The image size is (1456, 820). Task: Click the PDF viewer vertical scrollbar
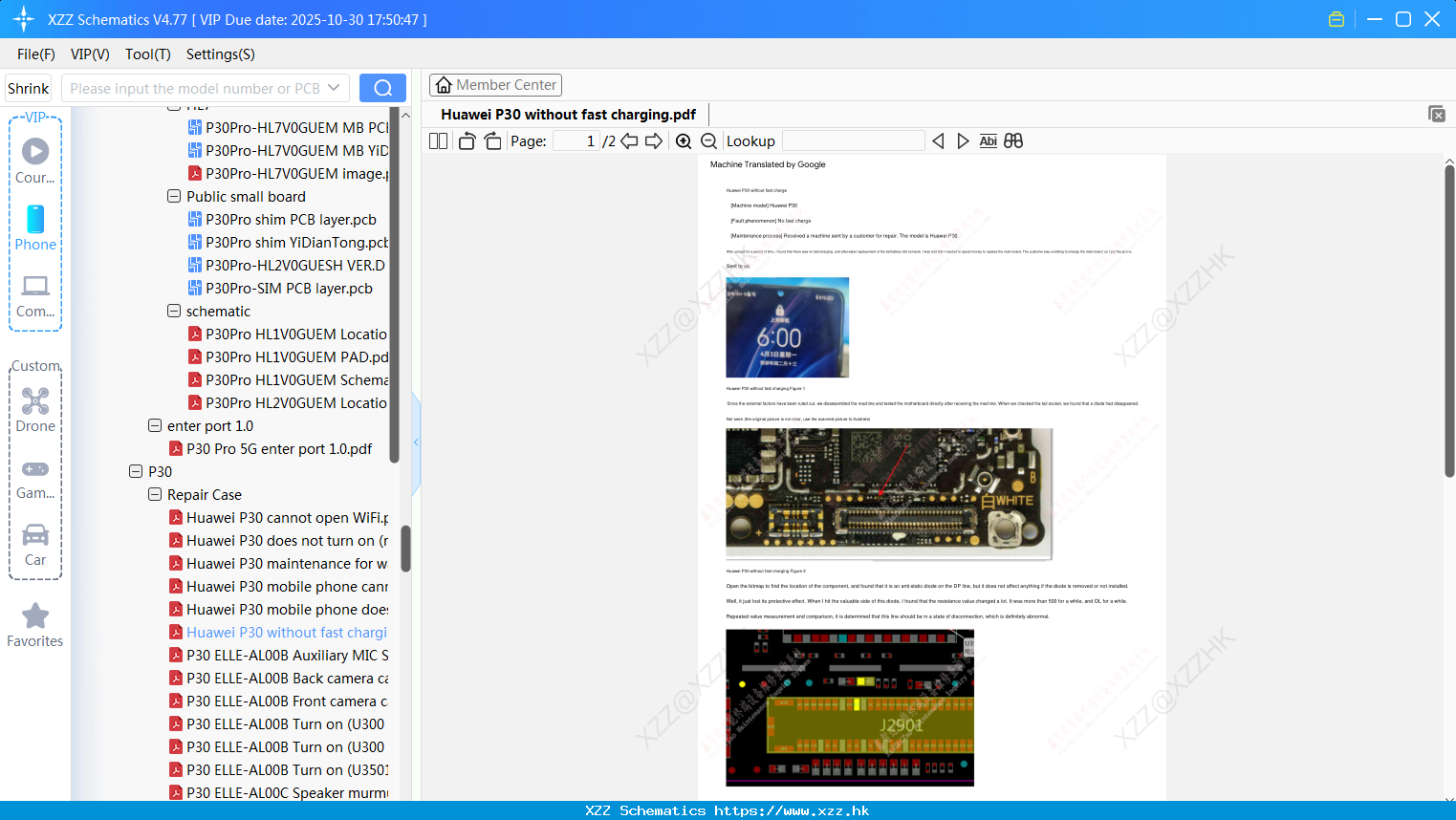pyautogui.click(x=1449, y=321)
